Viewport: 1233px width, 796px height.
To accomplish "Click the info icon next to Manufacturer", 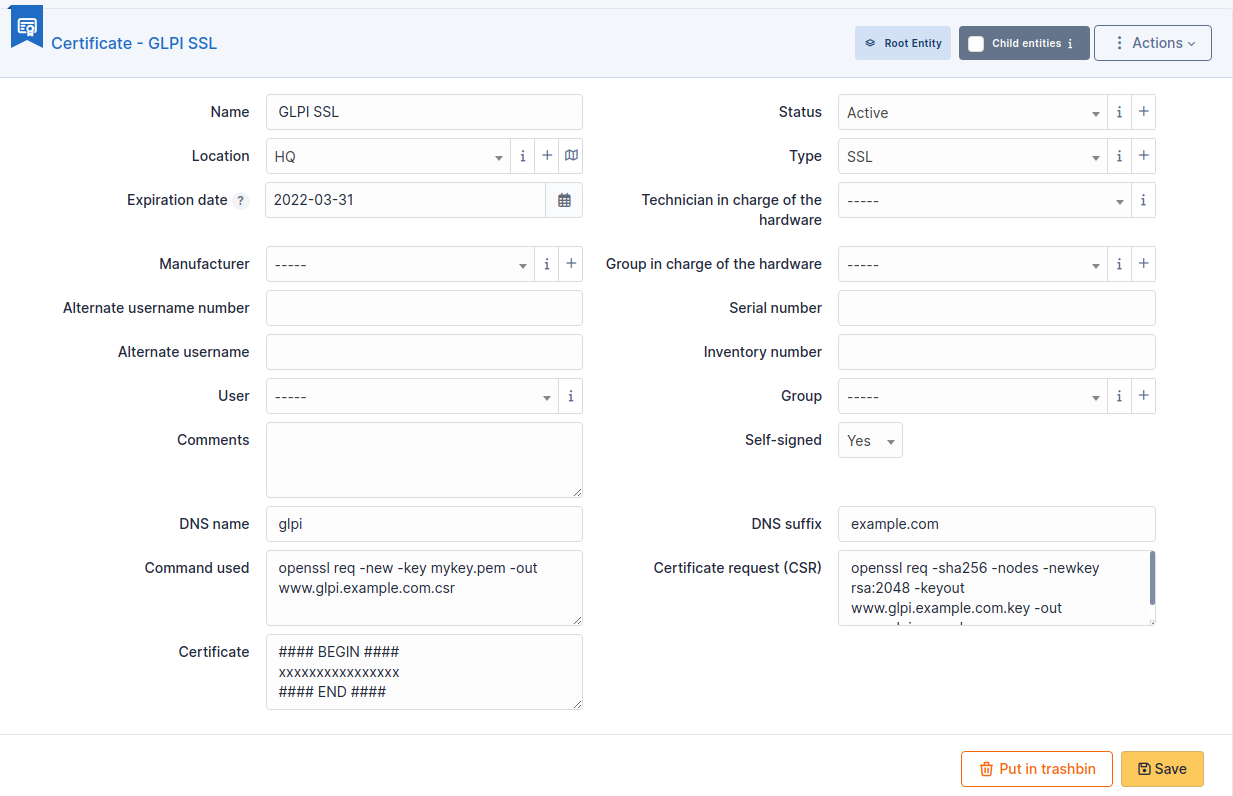I will [x=547, y=264].
